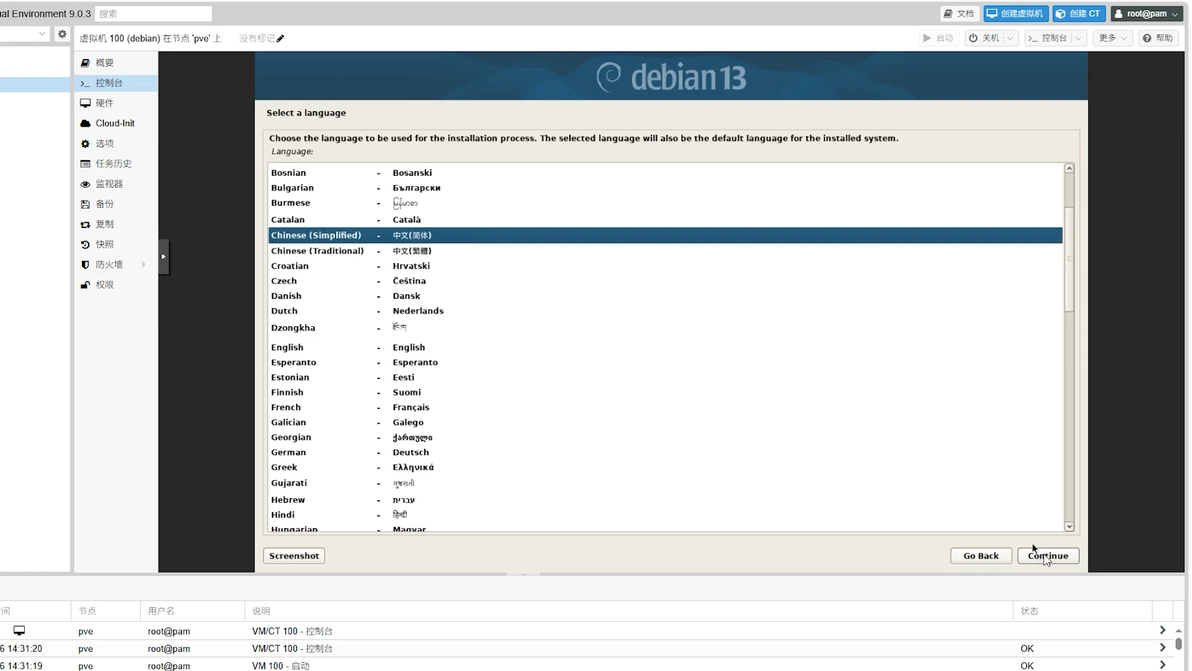Click the 创建虚拟机 create VM button
This screenshot has height=671, width=1192.
pos(1015,14)
